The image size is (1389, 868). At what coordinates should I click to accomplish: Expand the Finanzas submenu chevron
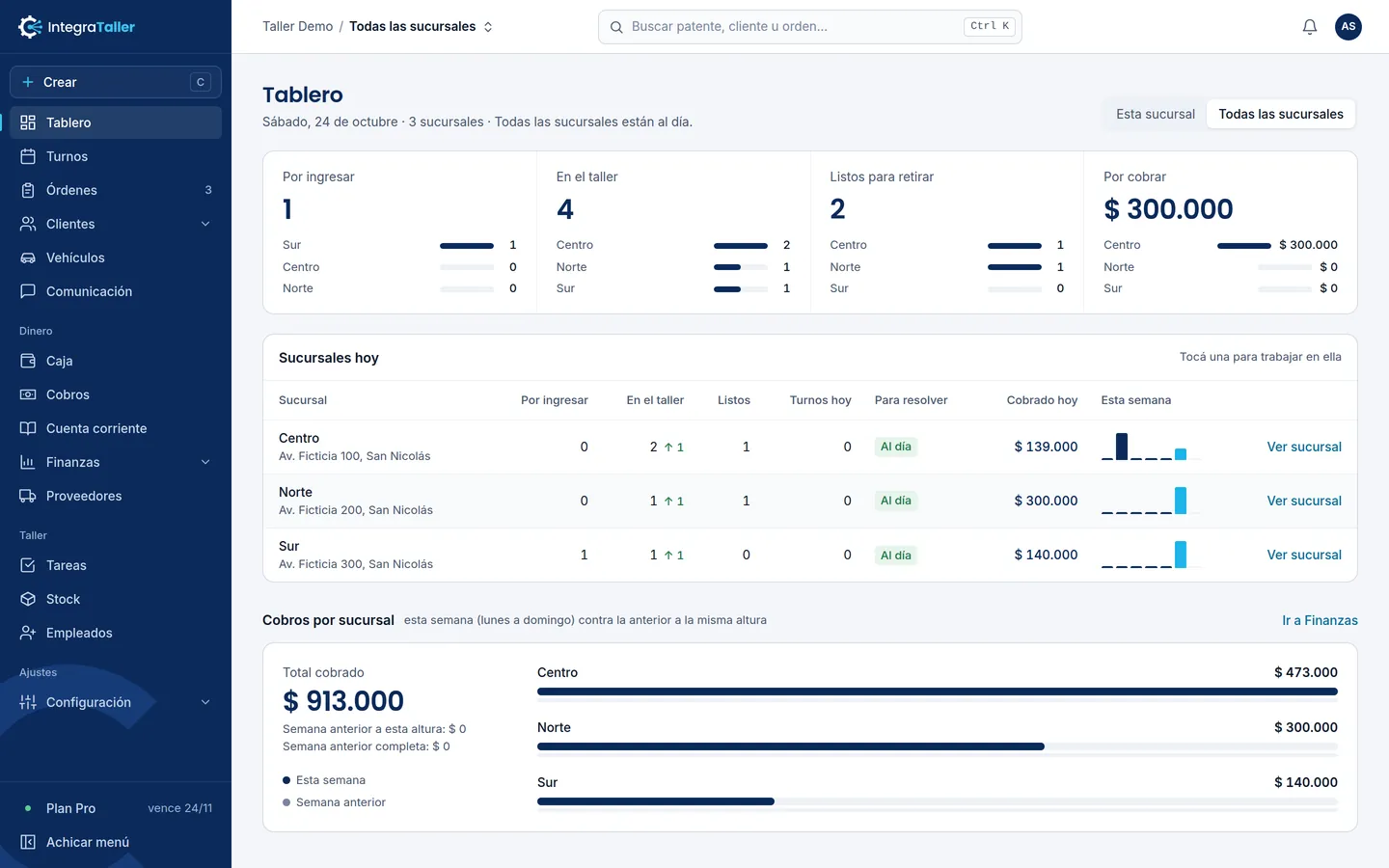click(x=205, y=462)
